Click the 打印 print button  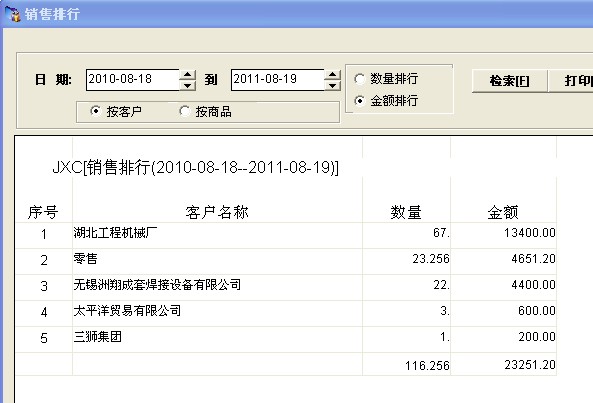tap(571, 81)
